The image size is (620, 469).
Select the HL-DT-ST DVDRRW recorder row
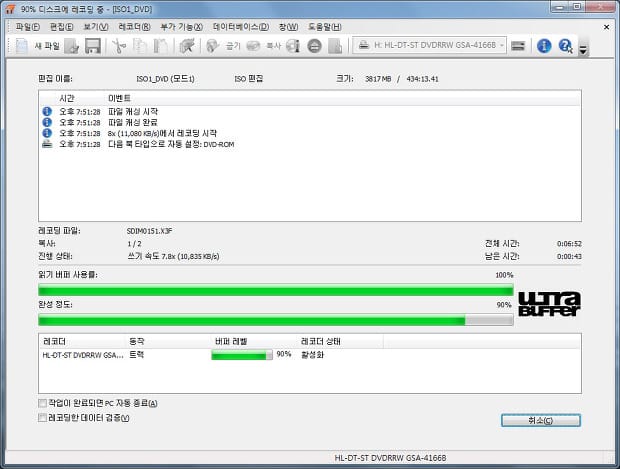point(82,354)
